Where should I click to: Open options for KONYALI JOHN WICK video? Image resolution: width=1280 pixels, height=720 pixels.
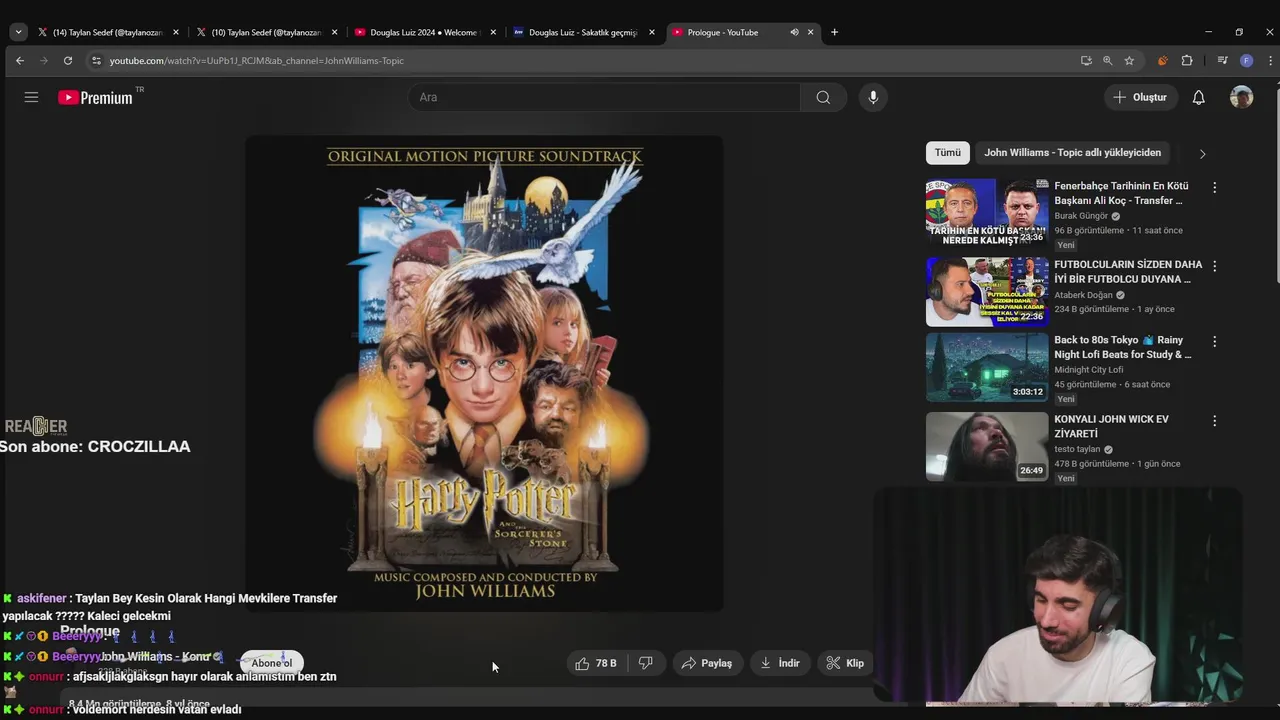(1214, 421)
